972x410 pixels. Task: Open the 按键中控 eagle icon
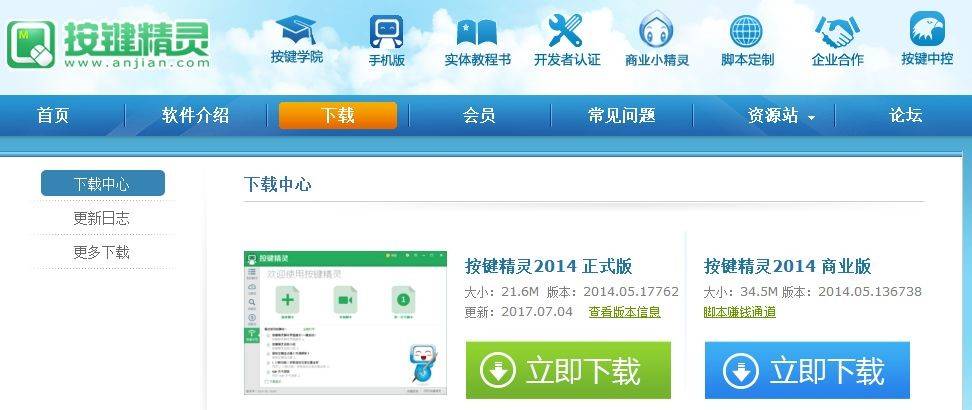[927, 29]
